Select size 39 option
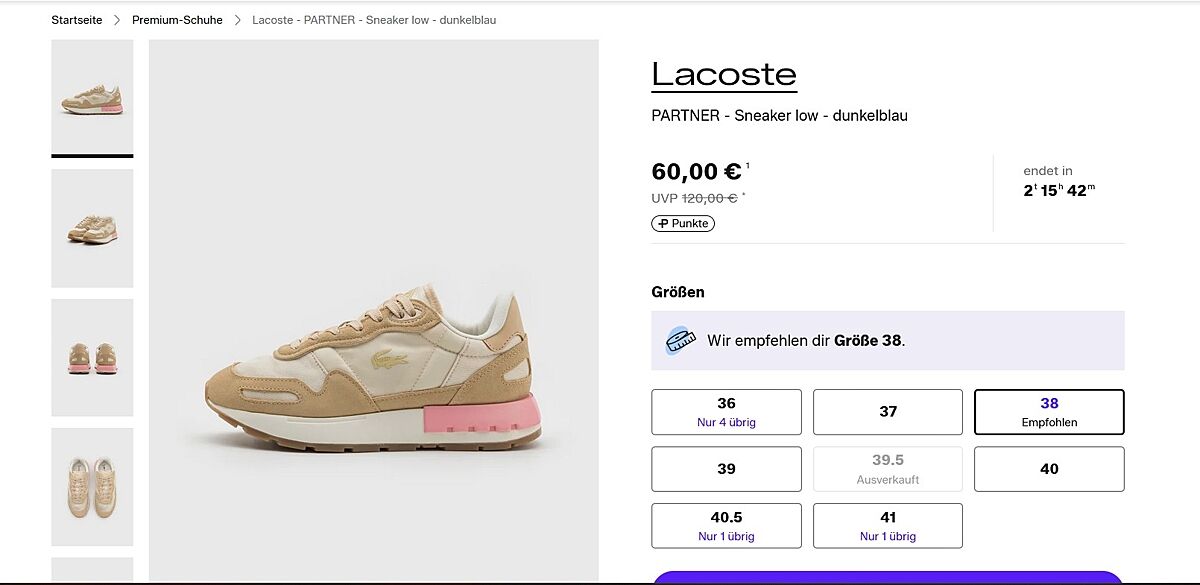Screen dimensions: 1200x585 (x=726, y=469)
